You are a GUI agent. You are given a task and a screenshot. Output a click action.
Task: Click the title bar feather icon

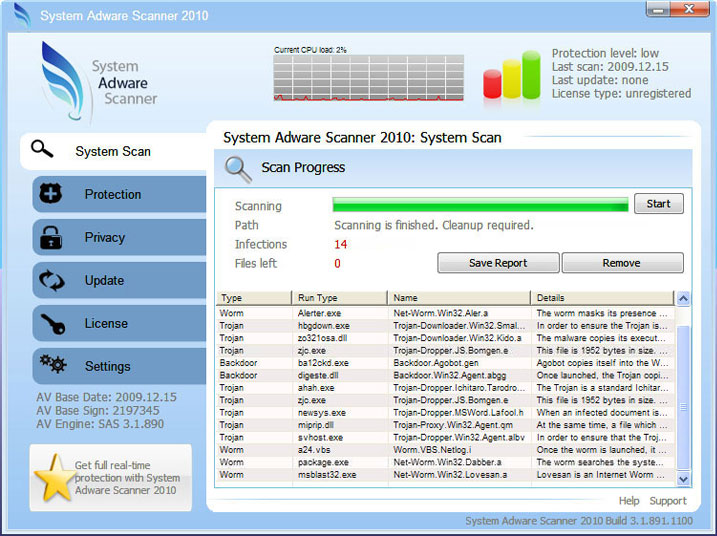[x=22, y=16]
